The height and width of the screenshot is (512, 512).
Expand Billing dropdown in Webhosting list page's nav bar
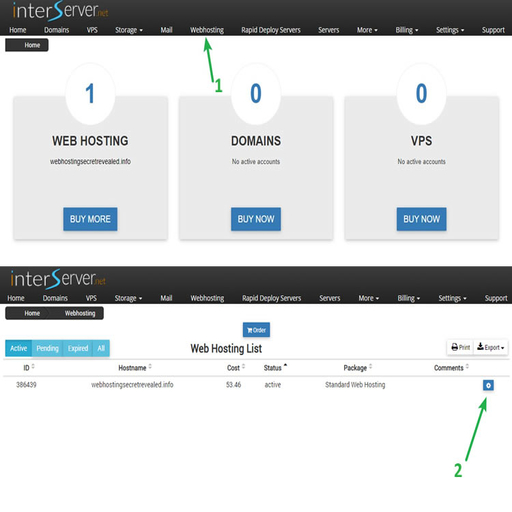[x=409, y=298]
